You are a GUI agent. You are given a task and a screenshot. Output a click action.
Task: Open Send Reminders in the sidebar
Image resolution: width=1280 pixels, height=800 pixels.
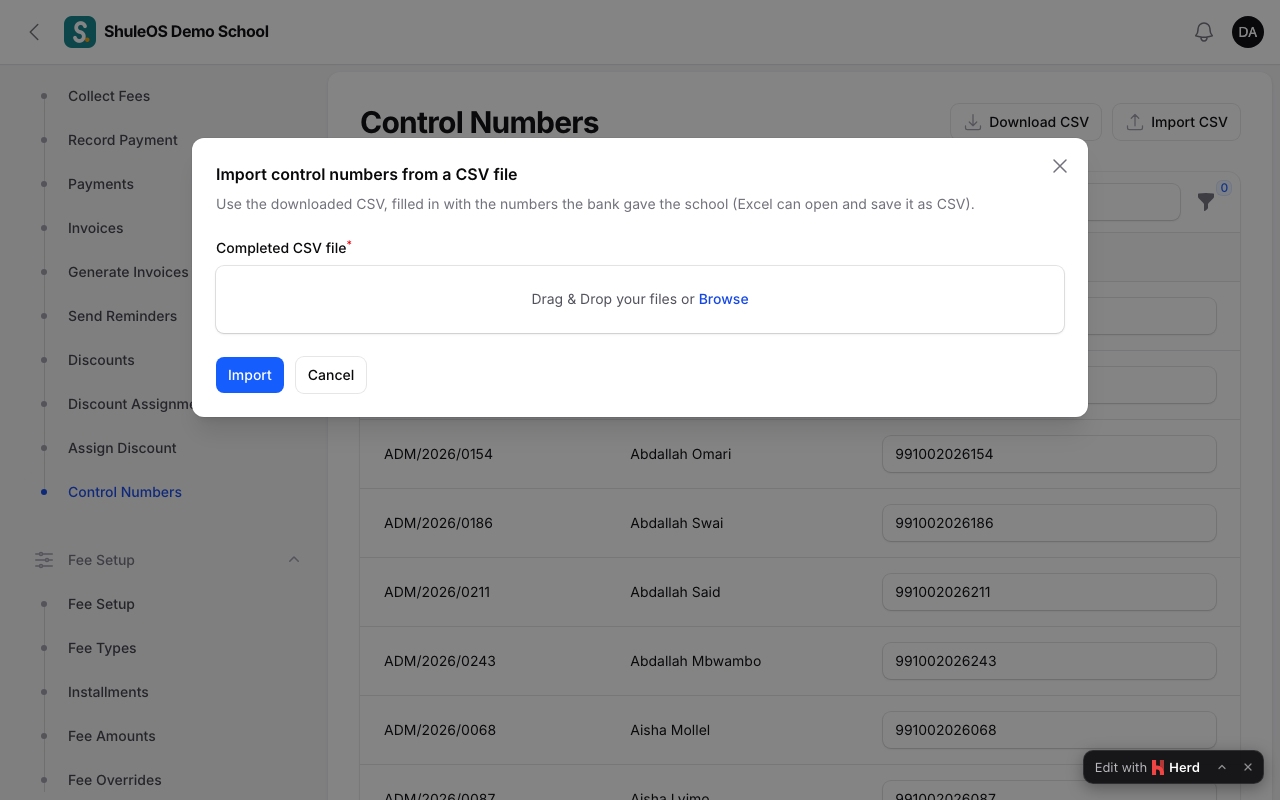coord(122,316)
